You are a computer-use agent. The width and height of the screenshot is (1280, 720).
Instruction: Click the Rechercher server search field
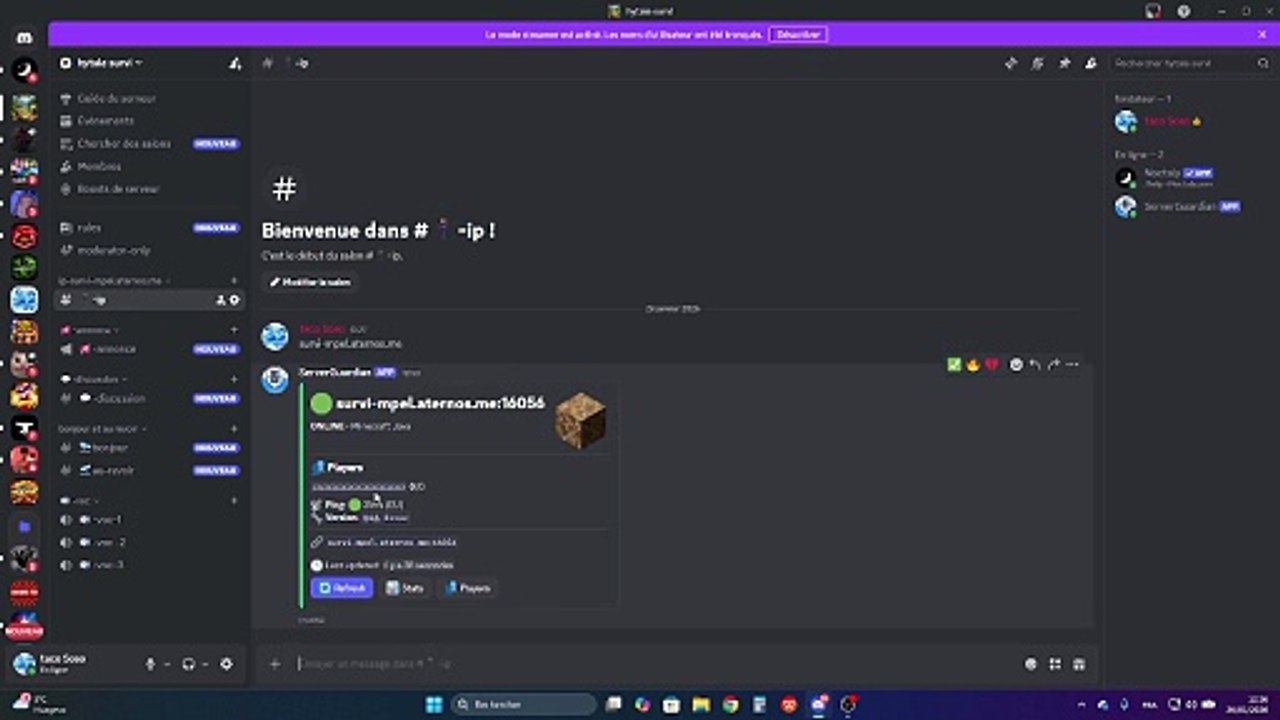pos(1191,63)
